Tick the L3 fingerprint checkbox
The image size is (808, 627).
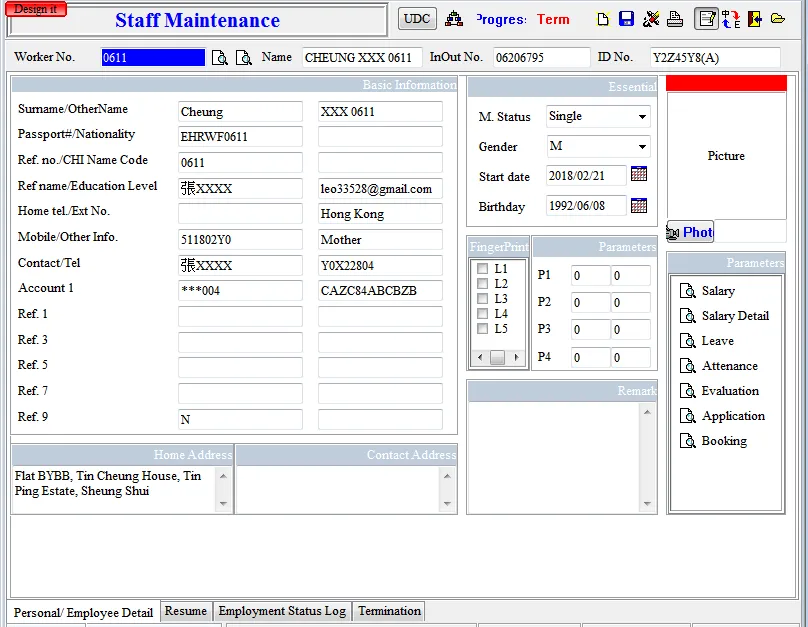pos(483,299)
